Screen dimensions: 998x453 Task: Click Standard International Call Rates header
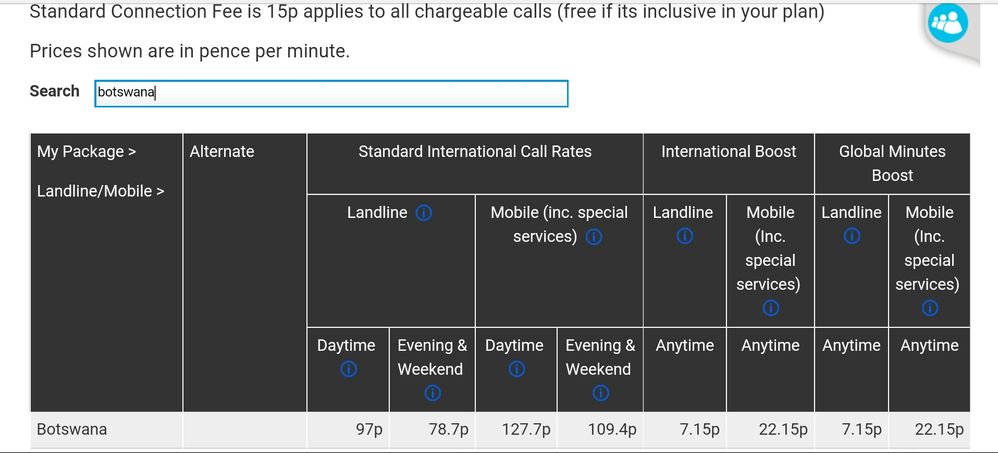tap(475, 152)
